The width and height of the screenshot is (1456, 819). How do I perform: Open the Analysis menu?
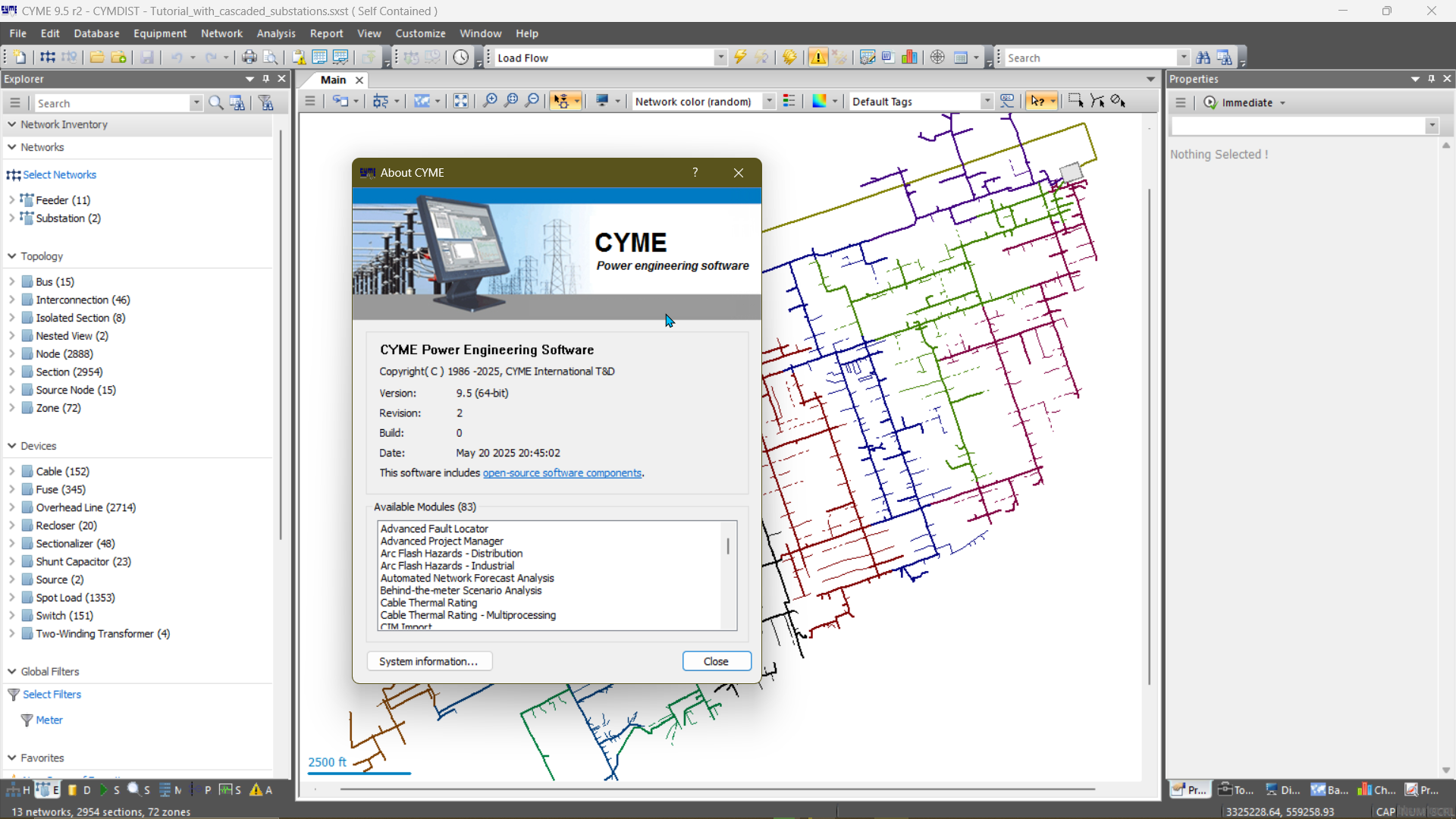(276, 33)
